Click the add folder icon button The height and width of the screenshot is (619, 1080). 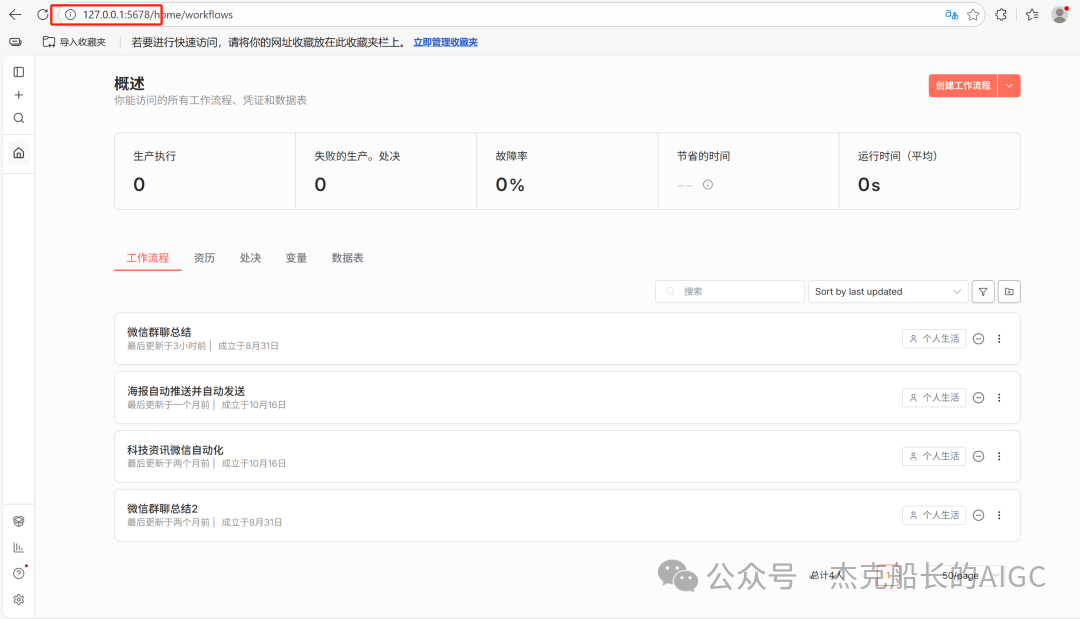tap(1009, 292)
